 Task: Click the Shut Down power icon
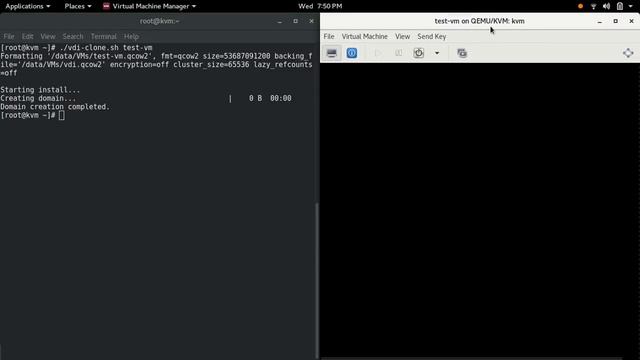coord(418,53)
